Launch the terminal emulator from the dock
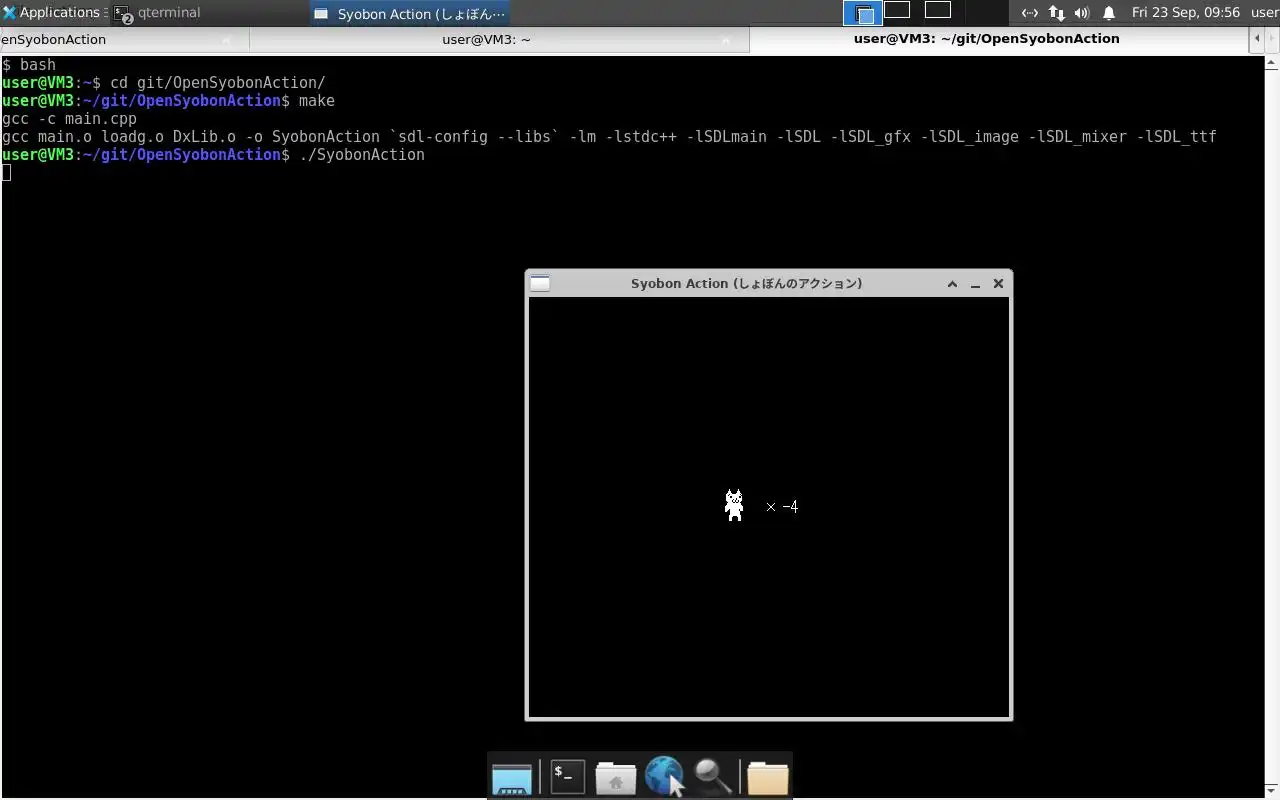The image size is (1280, 800). coord(567,776)
